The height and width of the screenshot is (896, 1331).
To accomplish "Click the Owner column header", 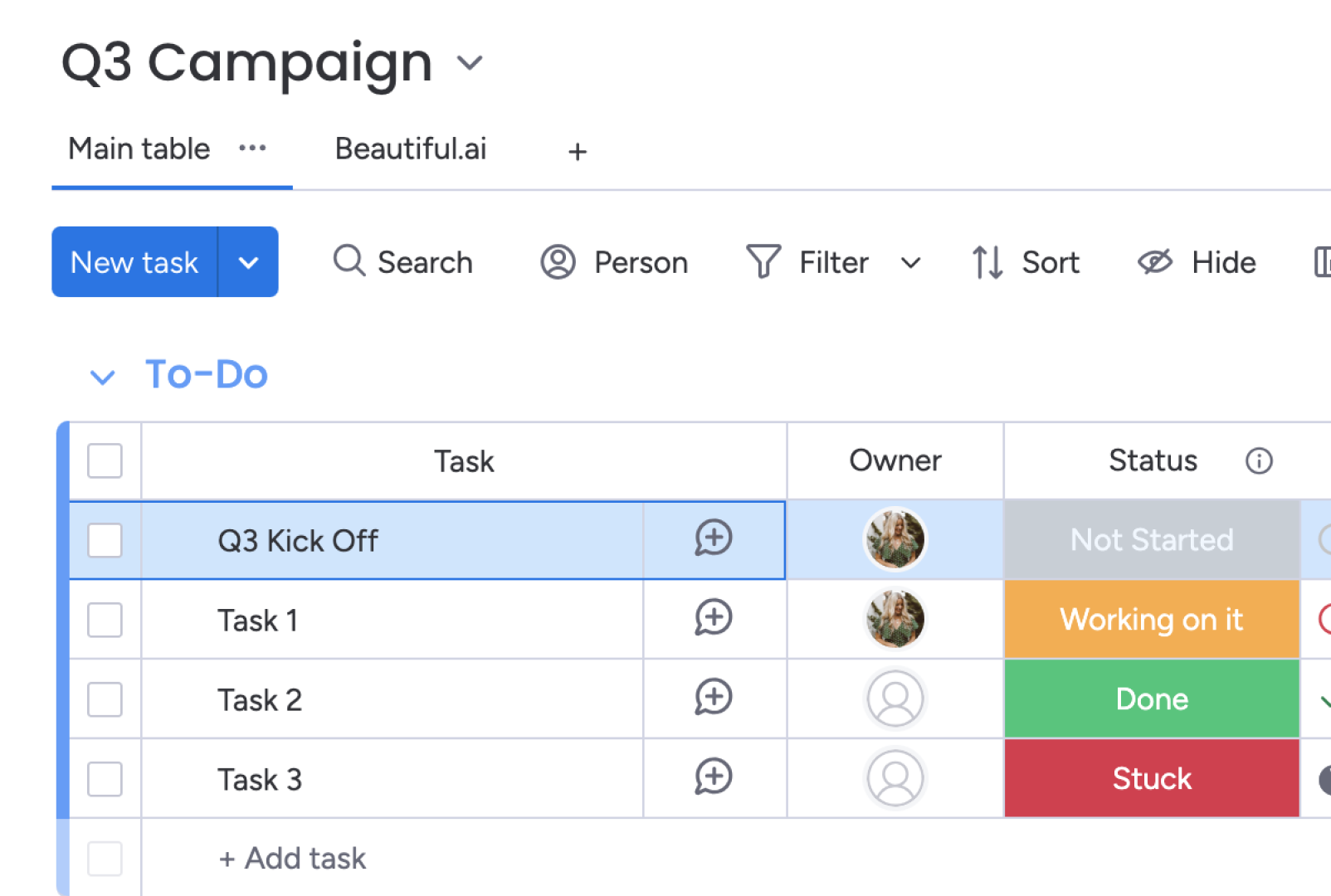I will click(x=895, y=460).
